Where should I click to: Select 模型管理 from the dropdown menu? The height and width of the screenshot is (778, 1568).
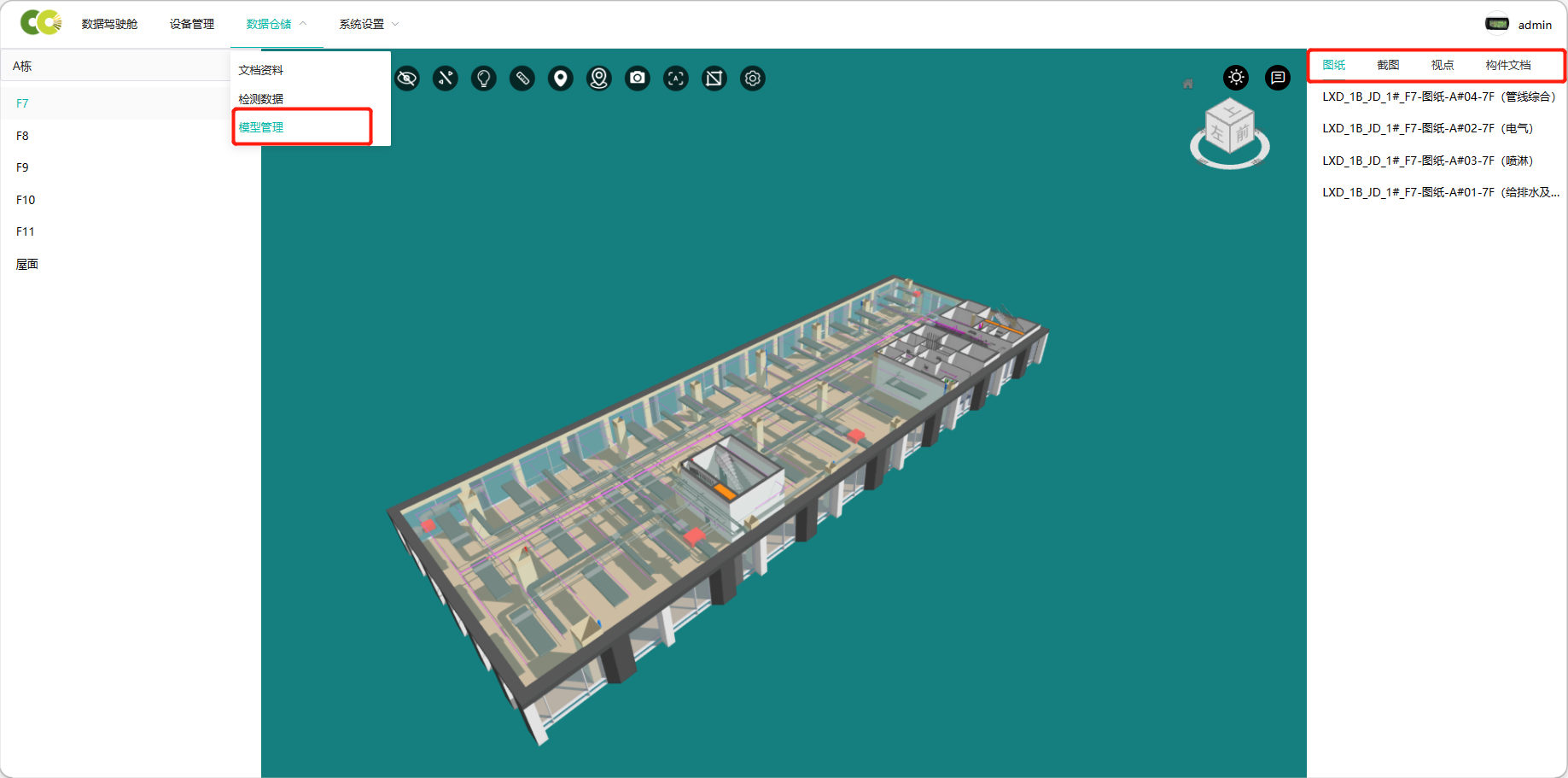261,127
